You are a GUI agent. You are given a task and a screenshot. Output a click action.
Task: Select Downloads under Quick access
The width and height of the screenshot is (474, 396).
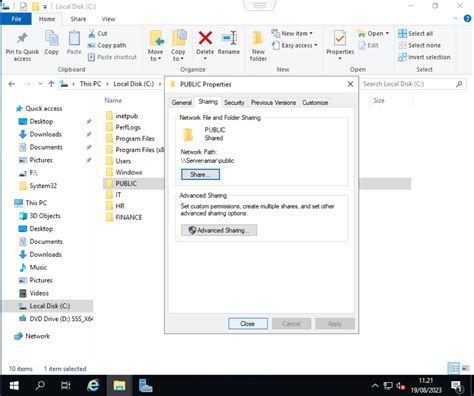pos(46,134)
